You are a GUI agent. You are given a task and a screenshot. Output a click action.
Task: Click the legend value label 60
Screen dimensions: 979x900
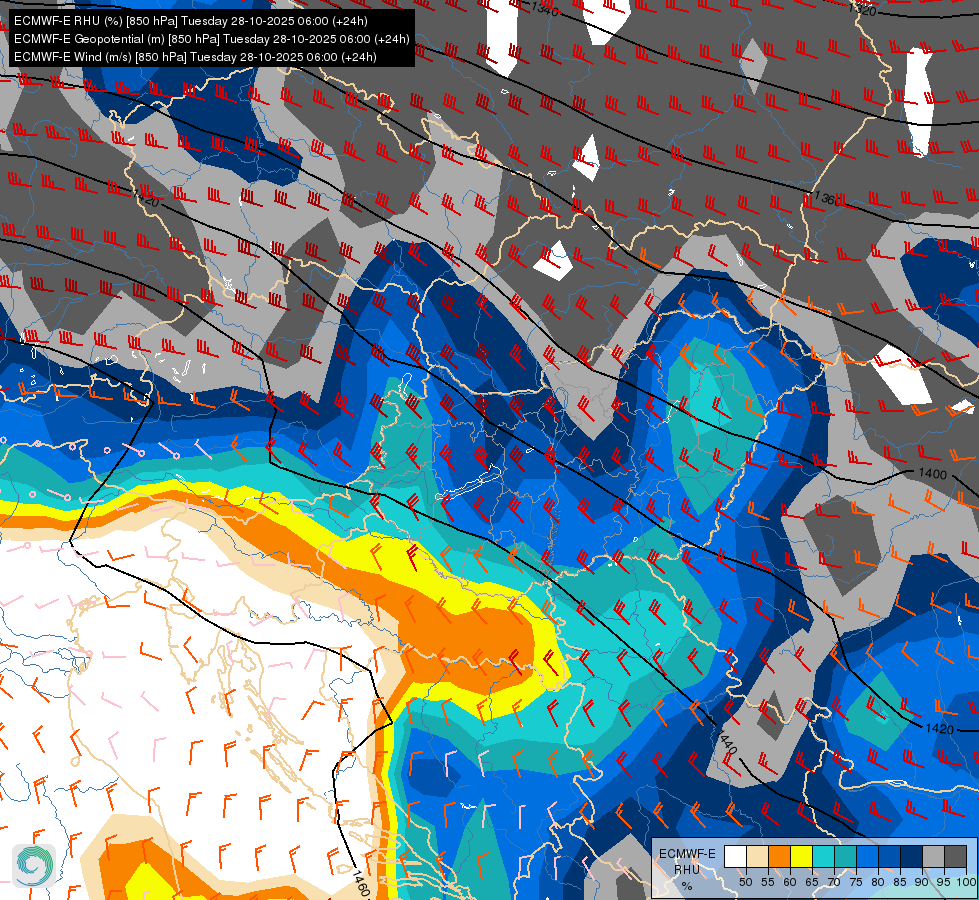click(x=790, y=882)
